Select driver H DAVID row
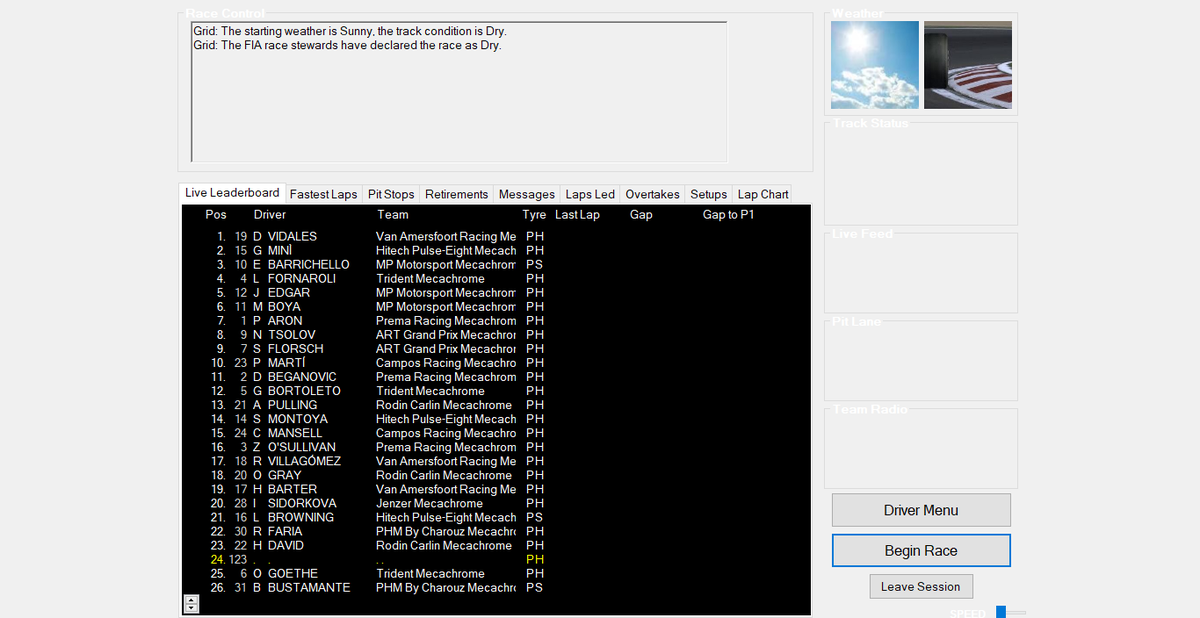This screenshot has height=618, width=1200. (x=496, y=544)
